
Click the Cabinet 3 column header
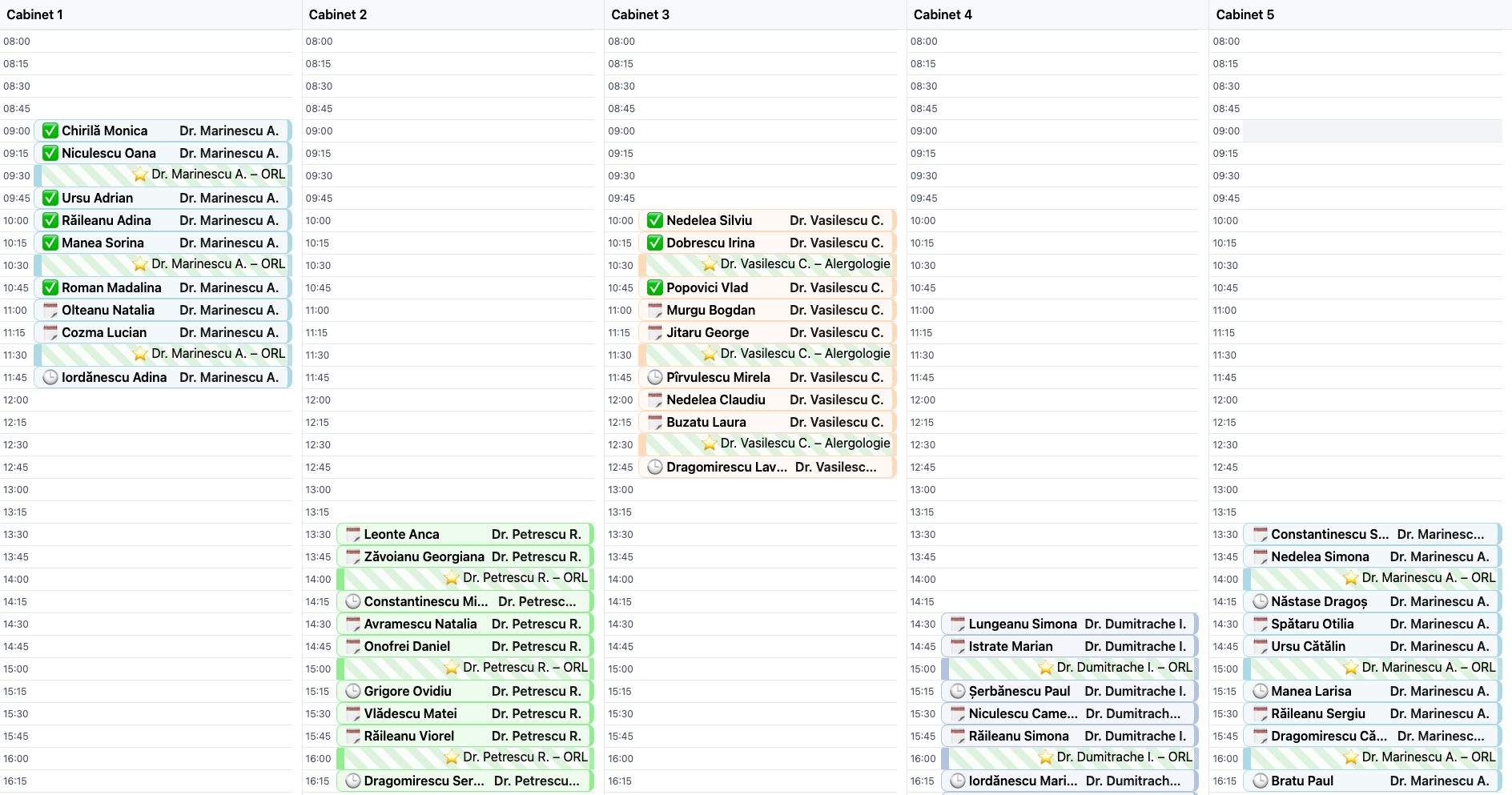click(755, 14)
